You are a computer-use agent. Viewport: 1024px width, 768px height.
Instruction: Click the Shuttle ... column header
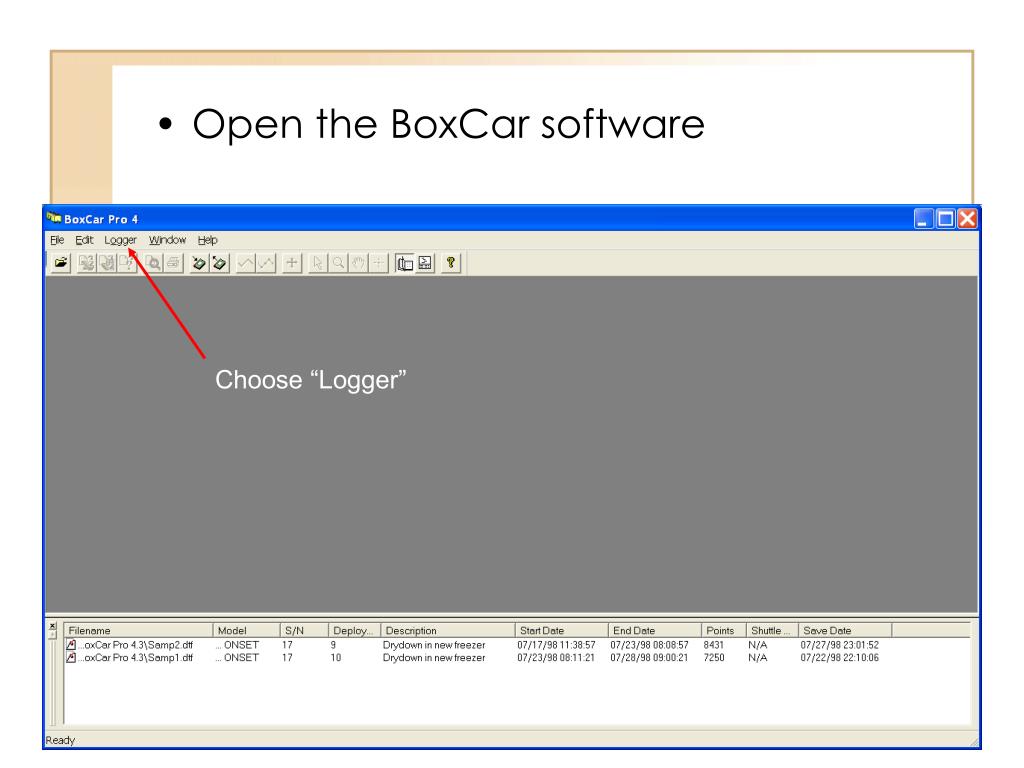(x=773, y=631)
